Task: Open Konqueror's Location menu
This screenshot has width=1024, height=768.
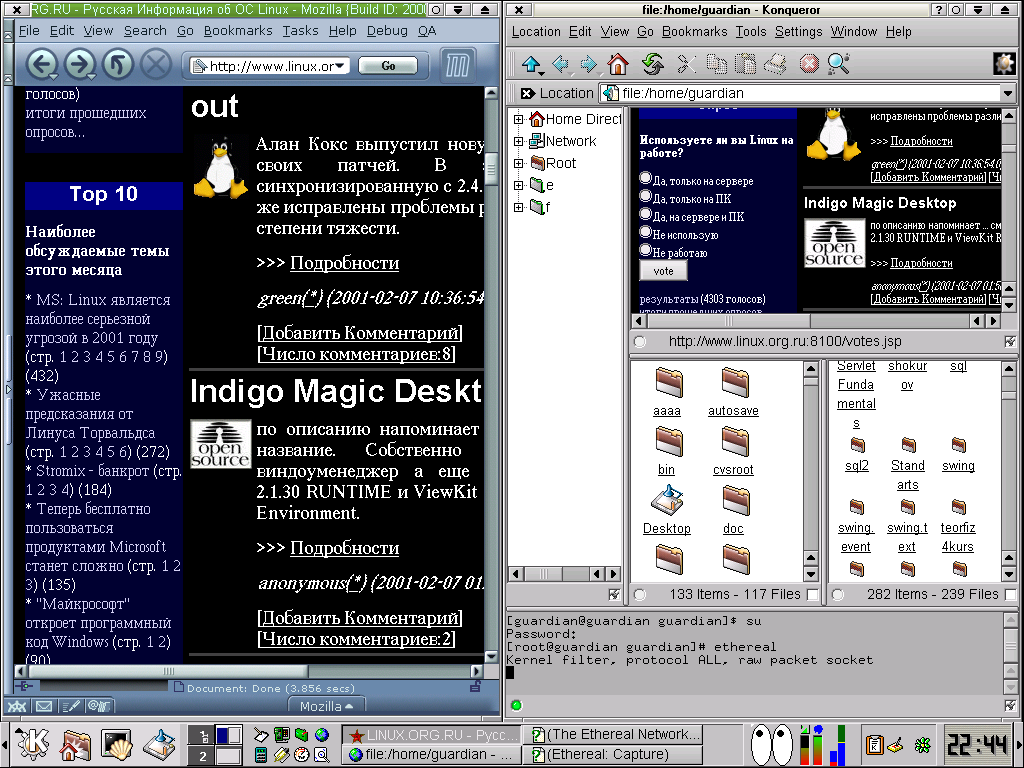Action: click(x=536, y=31)
